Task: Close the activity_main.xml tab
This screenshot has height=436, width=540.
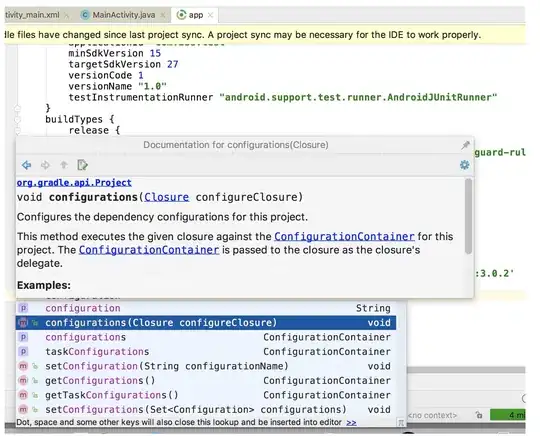Action: 67,15
